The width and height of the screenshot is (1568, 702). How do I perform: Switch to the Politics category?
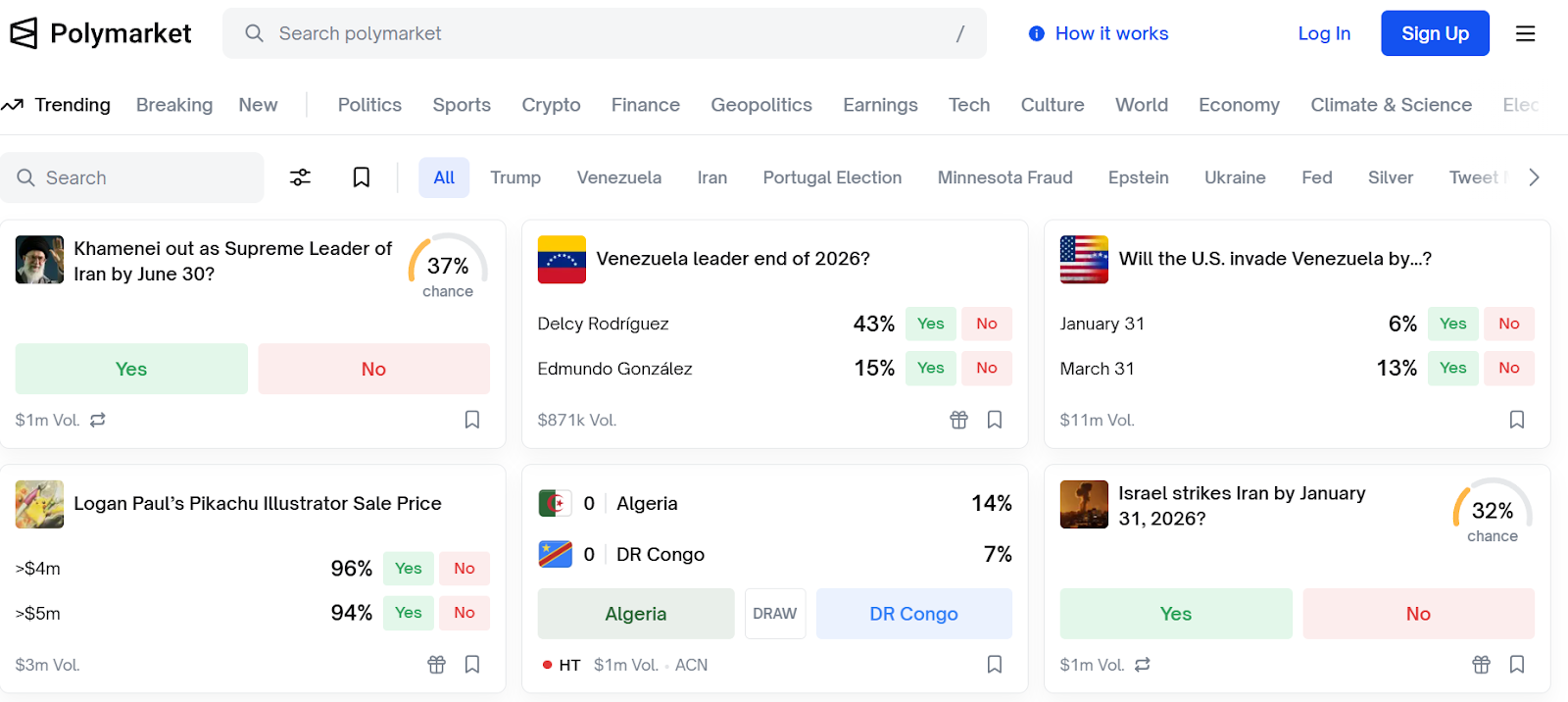pos(369,105)
